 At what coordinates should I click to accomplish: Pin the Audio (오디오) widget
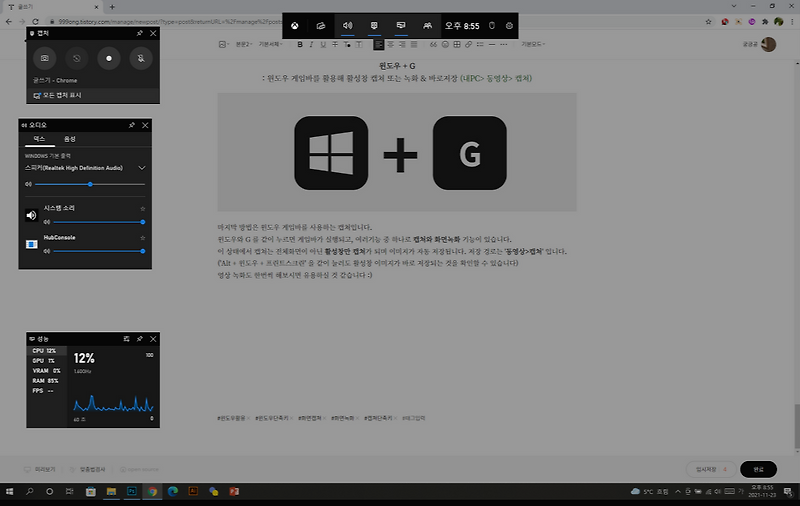(x=132, y=125)
